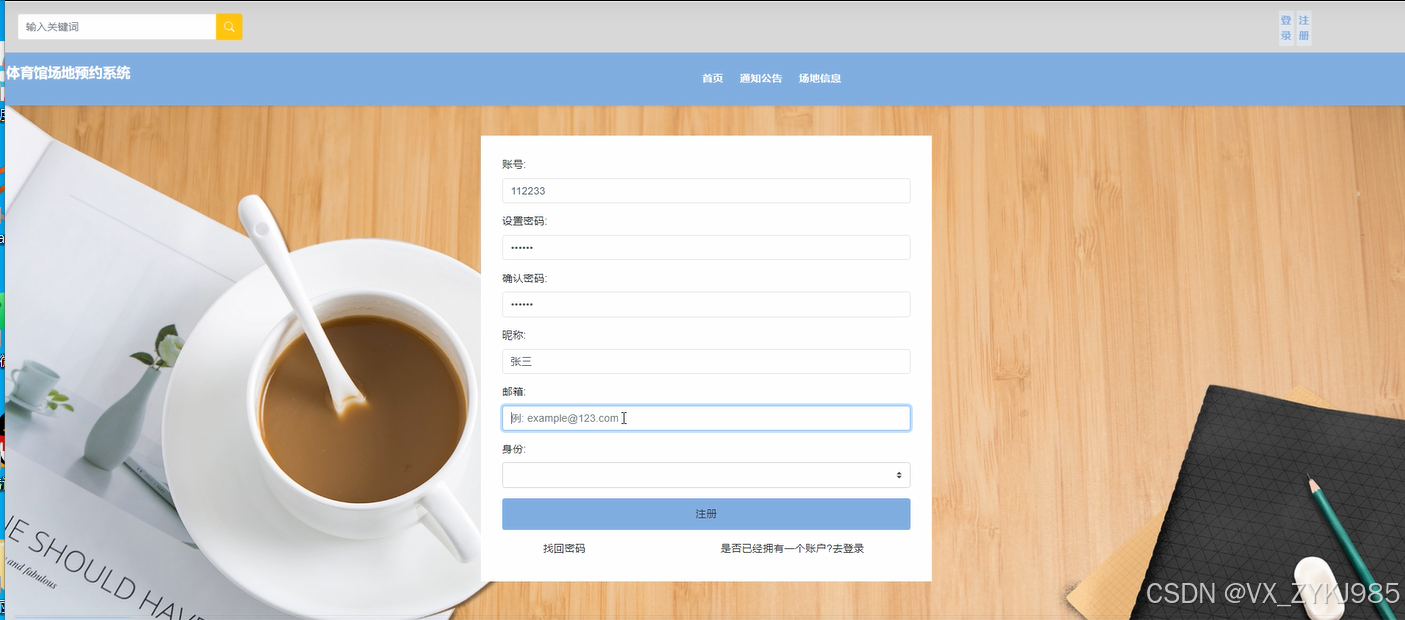Image resolution: width=1405 pixels, height=620 pixels.
Task: Focus the 确认密码 confirm password field
Action: (706, 305)
